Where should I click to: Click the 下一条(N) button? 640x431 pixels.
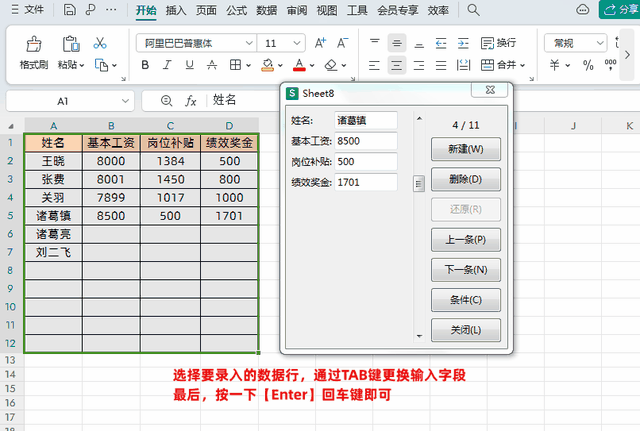tap(466, 270)
